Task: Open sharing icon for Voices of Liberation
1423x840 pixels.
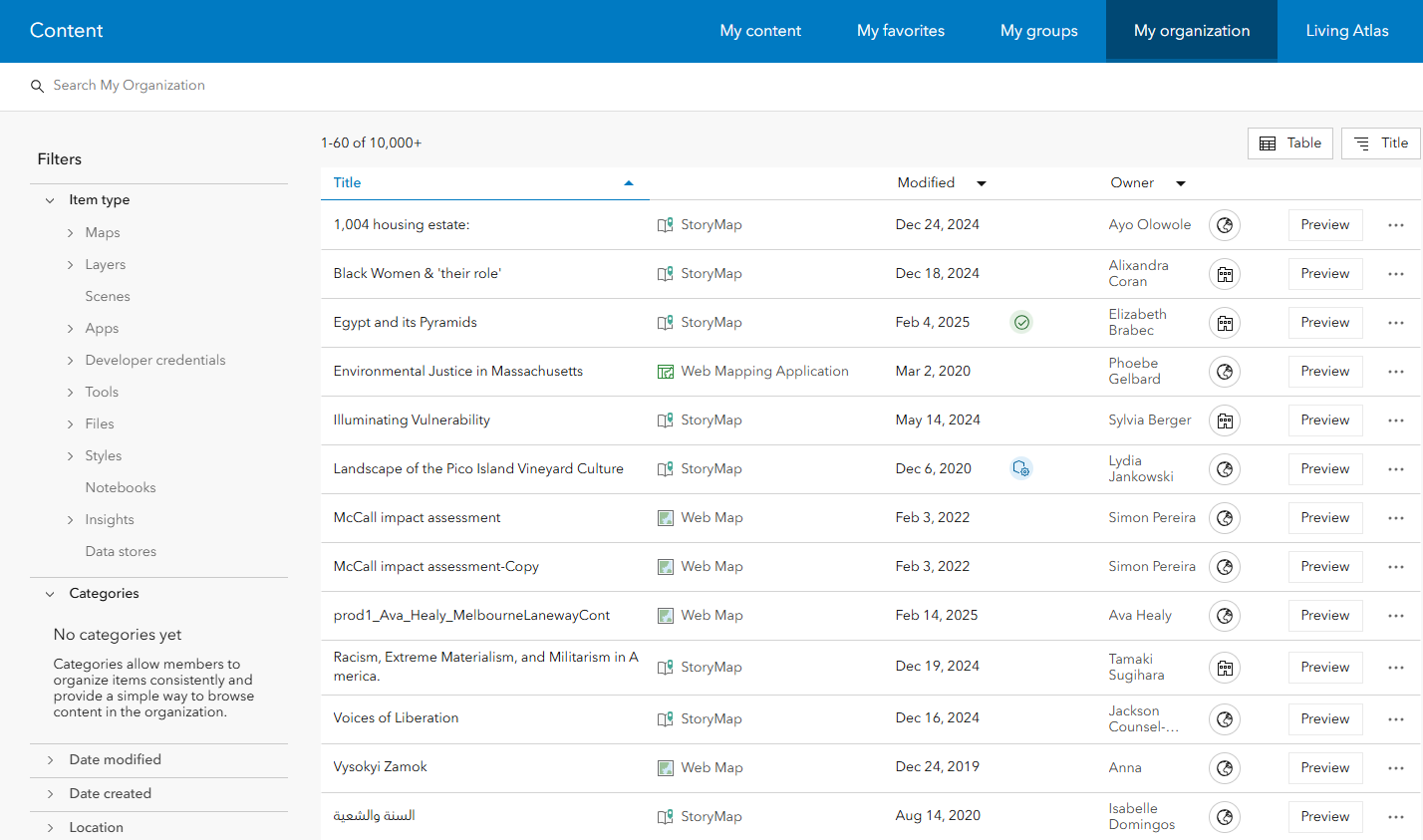Action: [x=1225, y=719]
